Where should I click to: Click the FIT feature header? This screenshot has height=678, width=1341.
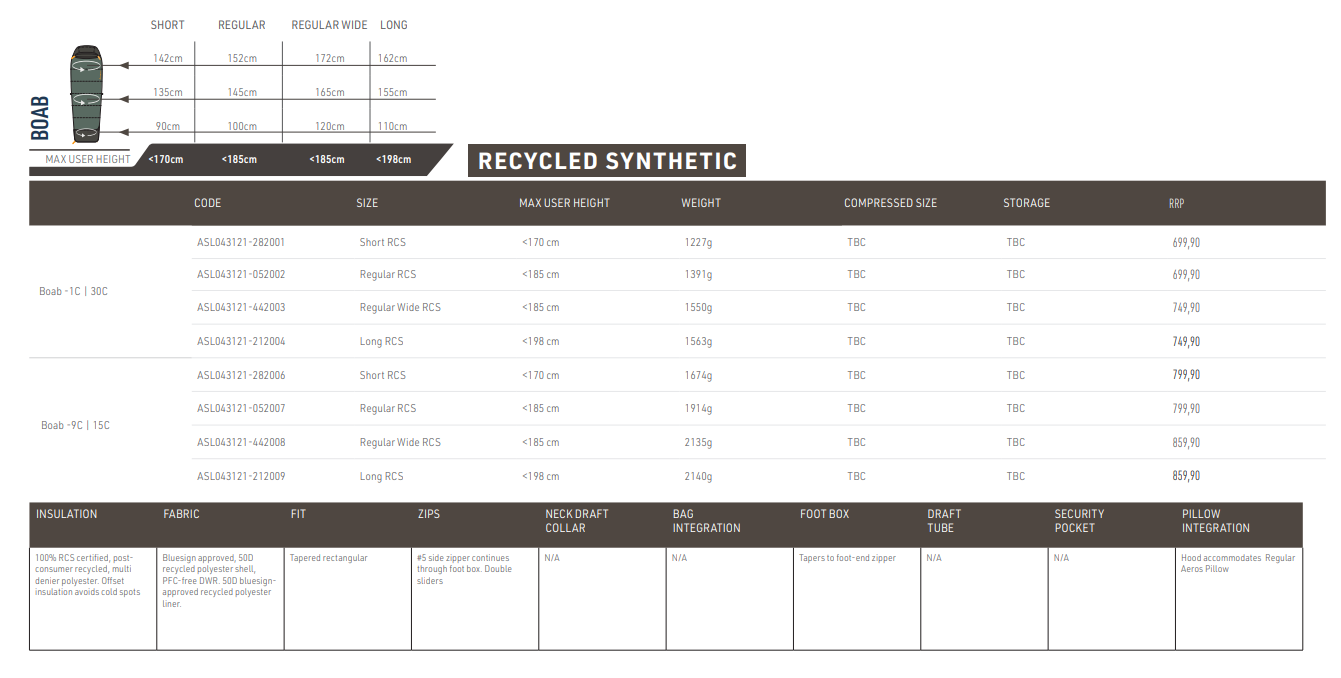(x=298, y=514)
